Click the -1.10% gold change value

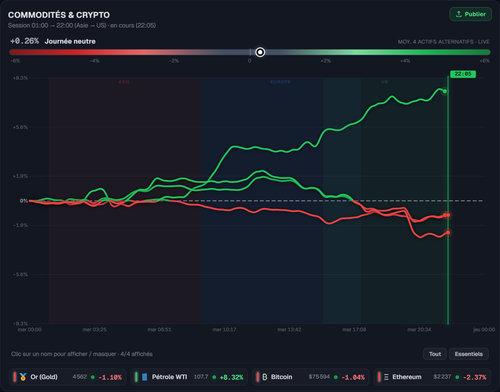point(110,377)
